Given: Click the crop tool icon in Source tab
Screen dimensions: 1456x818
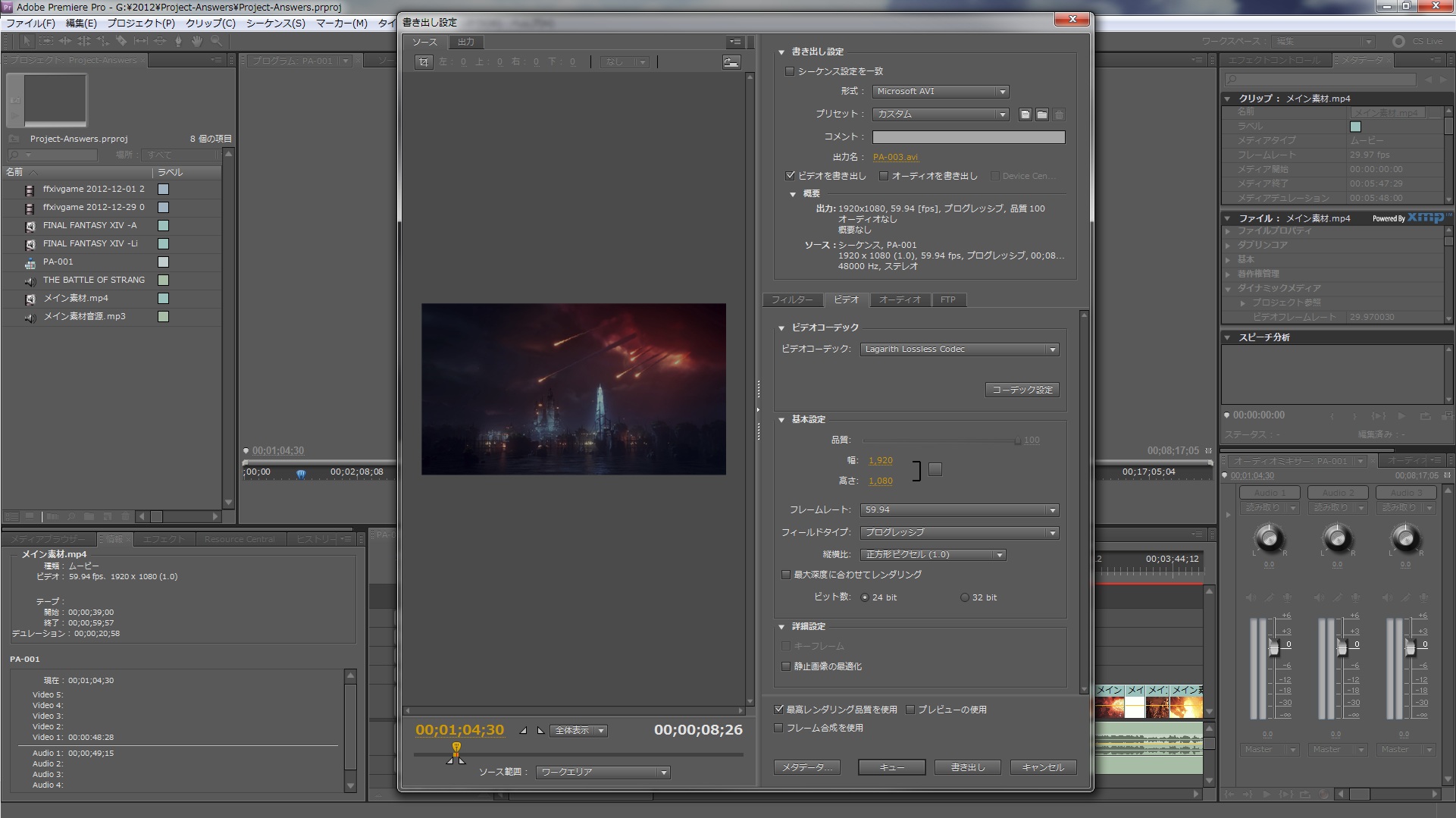Looking at the screenshot, I should tap(424, 62).
